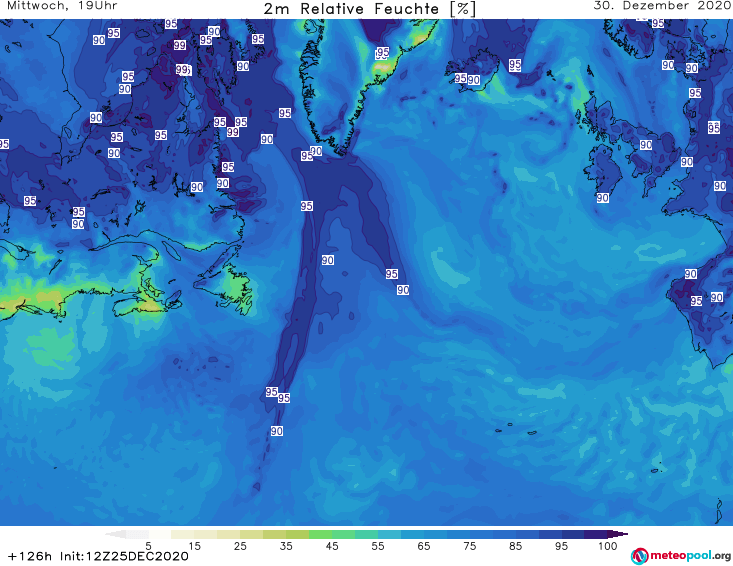This screenshot has width=733, height=566.
Task: Select the '2m Relative Feuchte [%]' map title
Action: point(369,9)
